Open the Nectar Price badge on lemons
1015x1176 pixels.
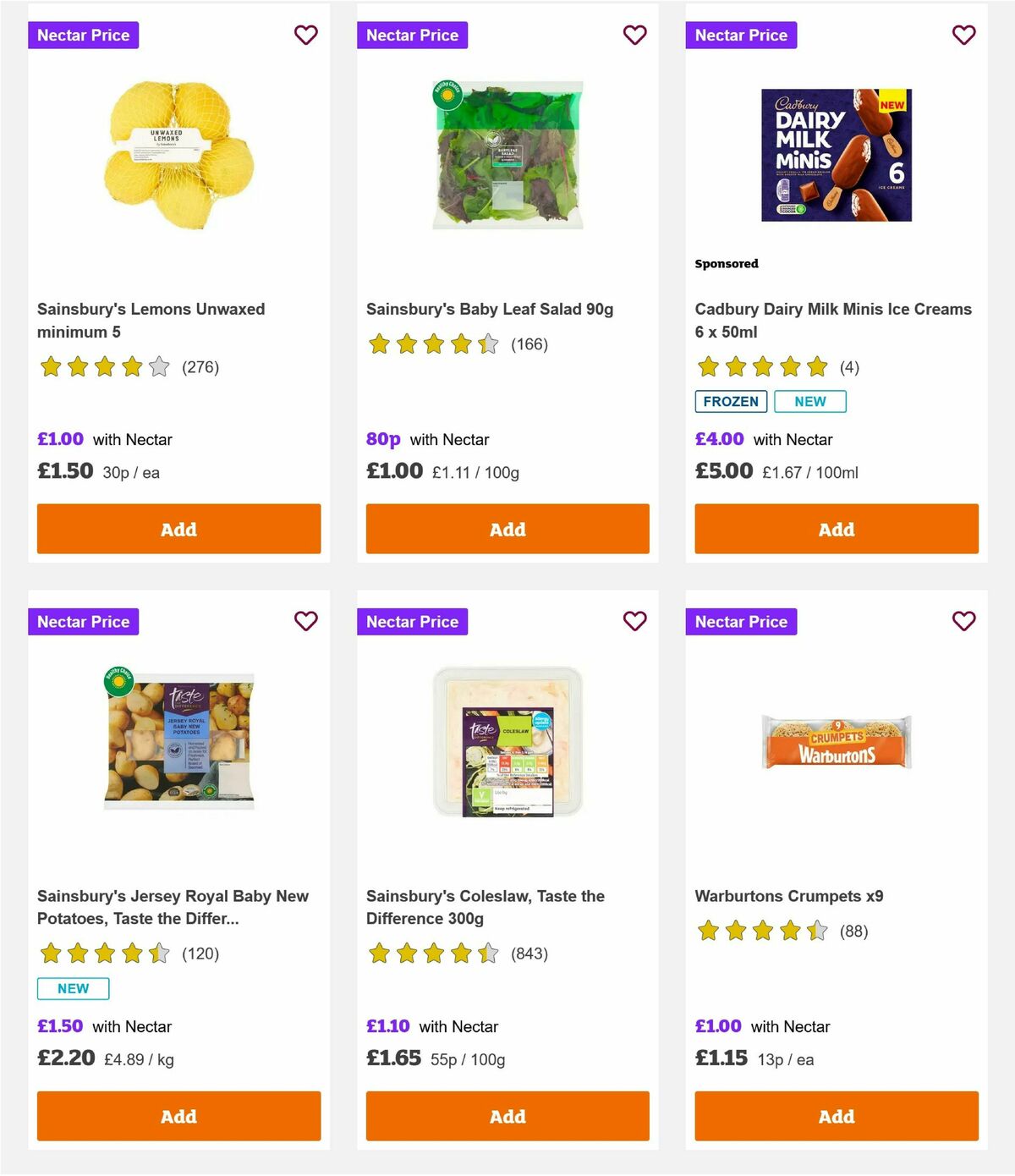(x=84, y=35)
